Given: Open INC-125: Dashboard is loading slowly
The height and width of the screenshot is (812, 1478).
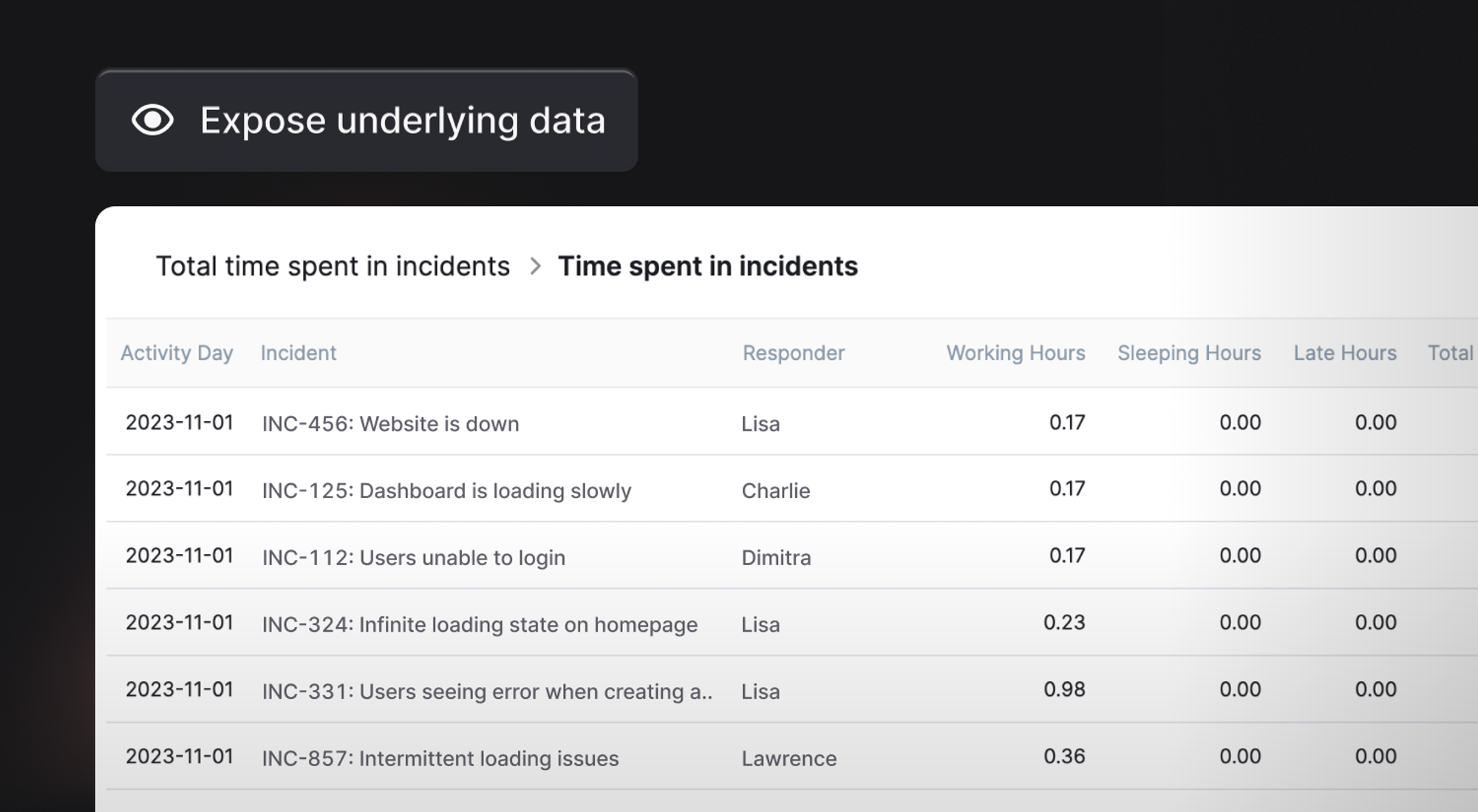Looking at the screenshot, I should pyautogui.click(x=446, y=491).
